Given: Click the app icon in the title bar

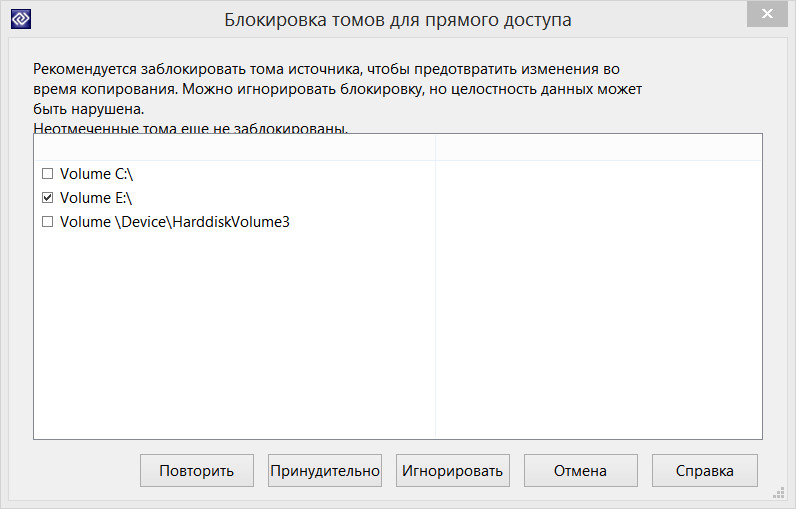Looking at the screenshot, I should (x=18, y=18).
